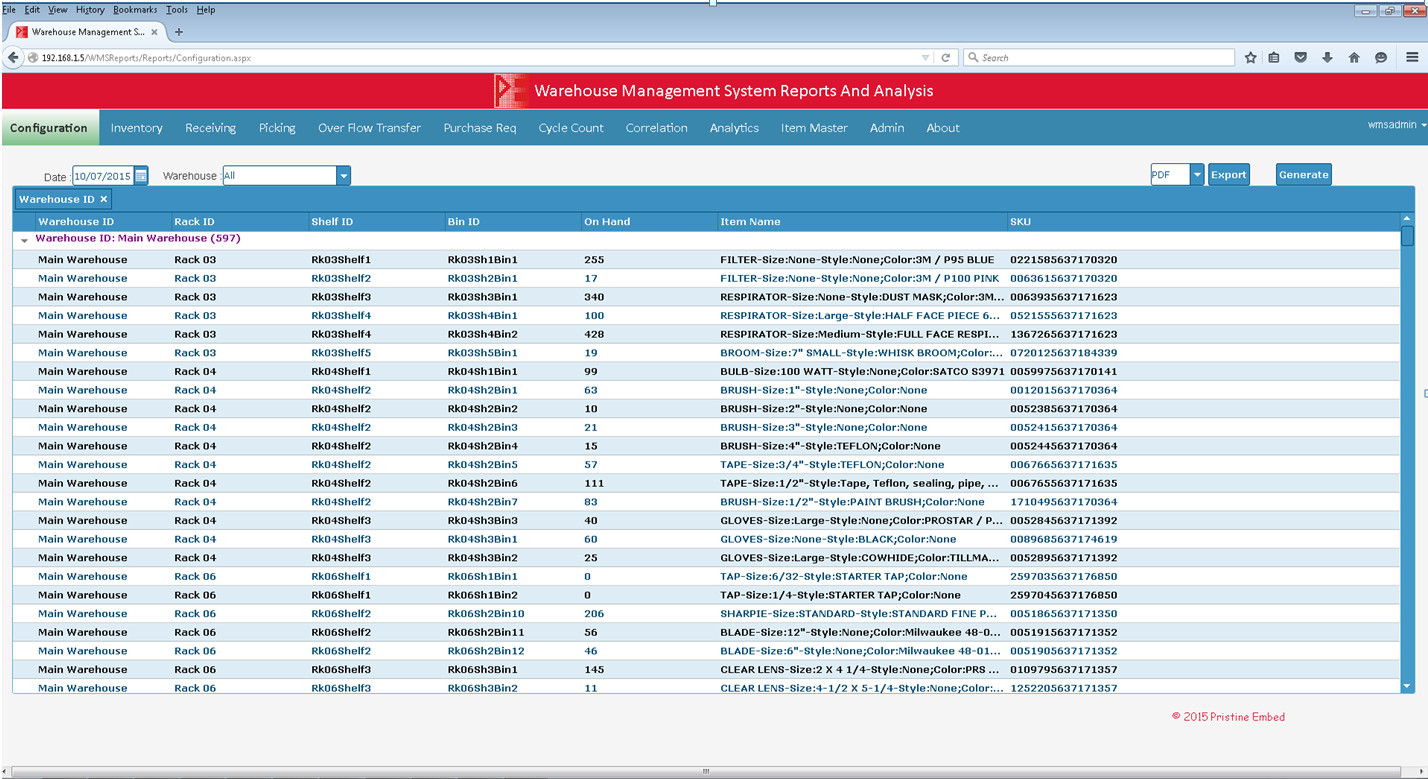Open the Tools menu
Viewport: 1428px width, 779px height.
pyautogui.click(x=177, y=9)
